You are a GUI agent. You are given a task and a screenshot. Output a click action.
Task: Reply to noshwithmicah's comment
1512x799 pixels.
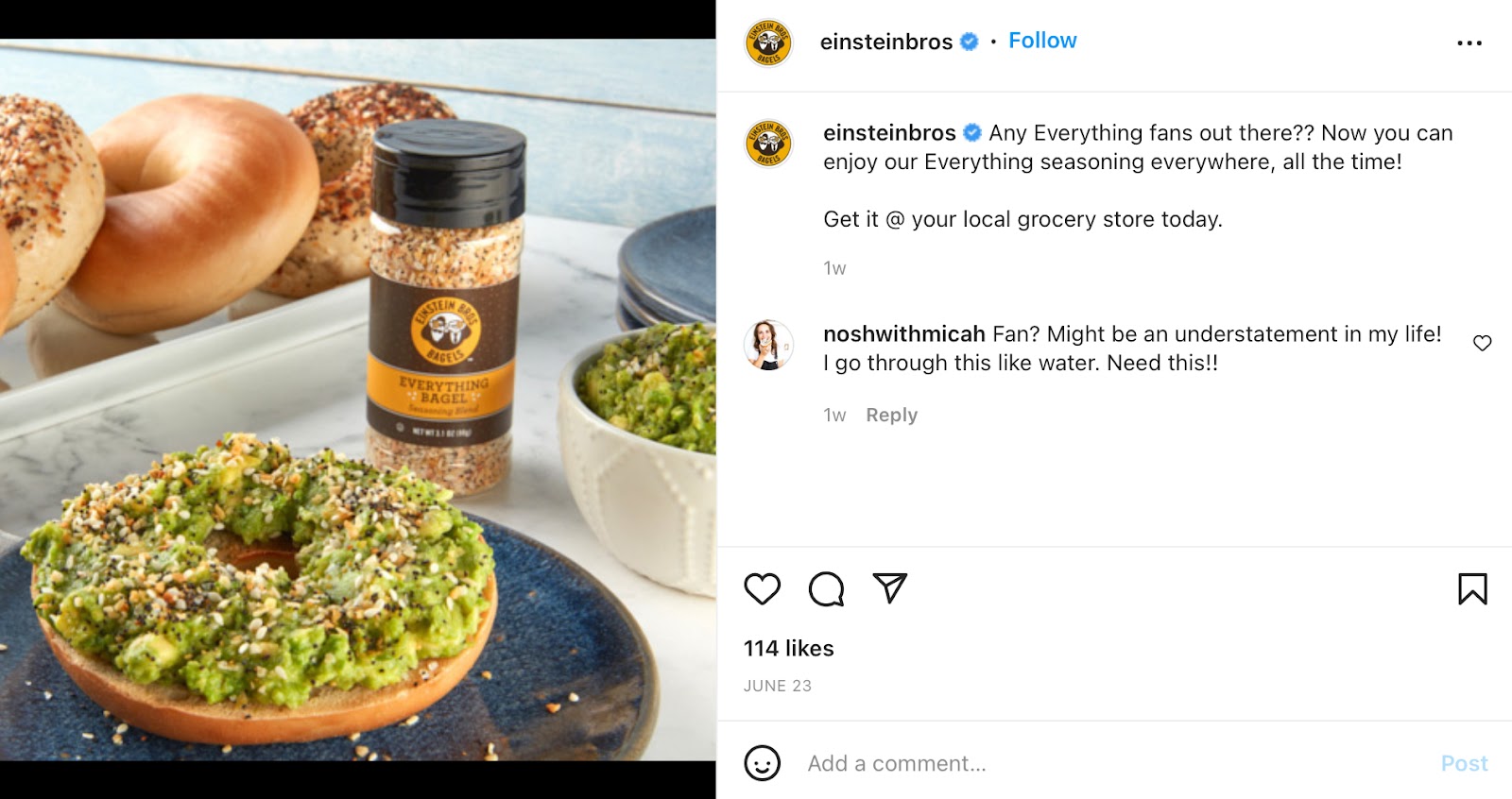tap(891, 415)
